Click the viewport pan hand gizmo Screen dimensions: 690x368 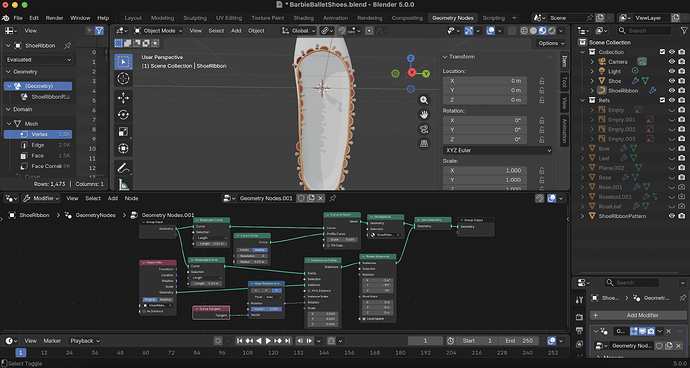coord(424,115)
